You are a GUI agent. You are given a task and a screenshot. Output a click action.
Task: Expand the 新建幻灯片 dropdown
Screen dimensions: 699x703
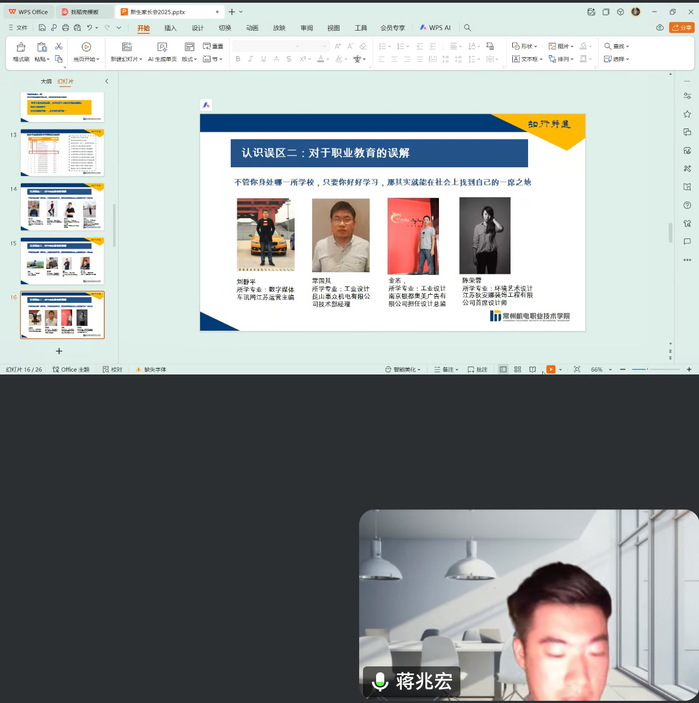(127, 59)
